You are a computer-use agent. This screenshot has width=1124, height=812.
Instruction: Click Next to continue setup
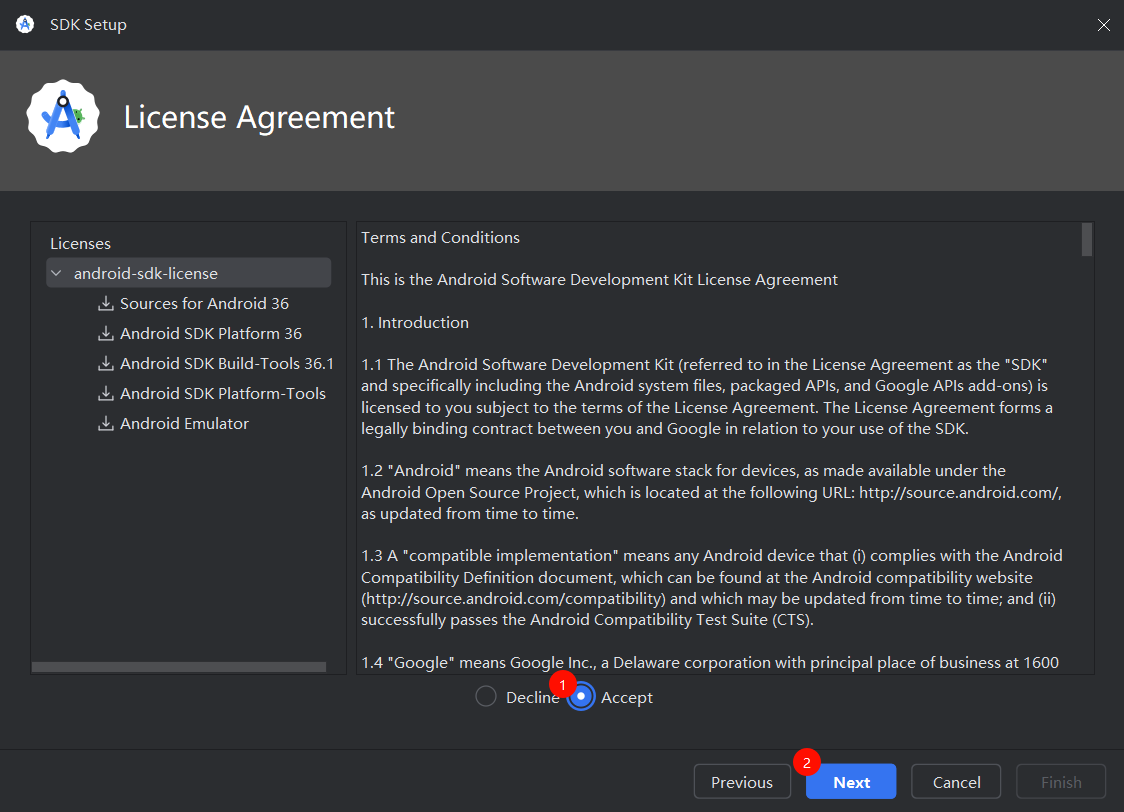851,782
